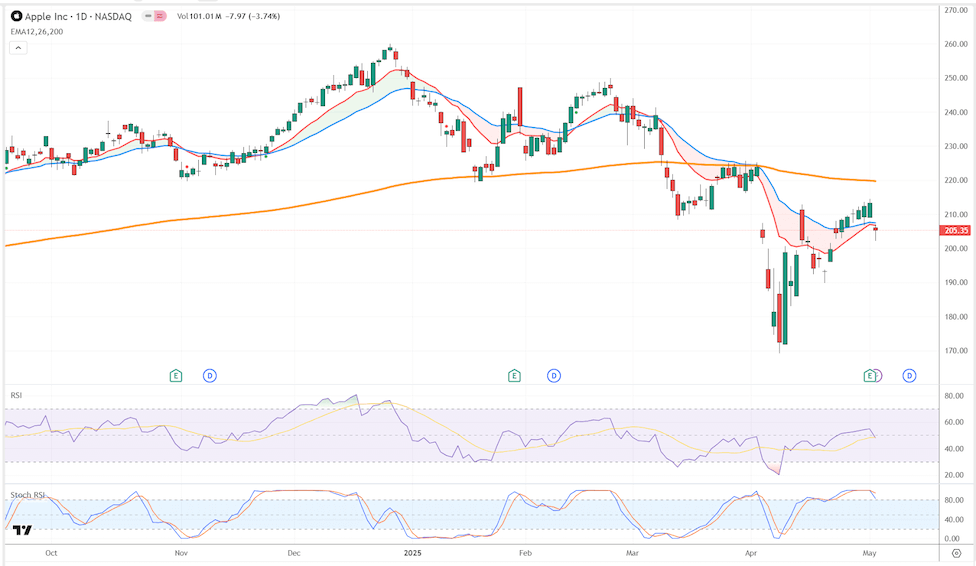Viewport: 976px width, 566px height.
Task: Click the Oct label on time axis
Action: pos(51,553)
